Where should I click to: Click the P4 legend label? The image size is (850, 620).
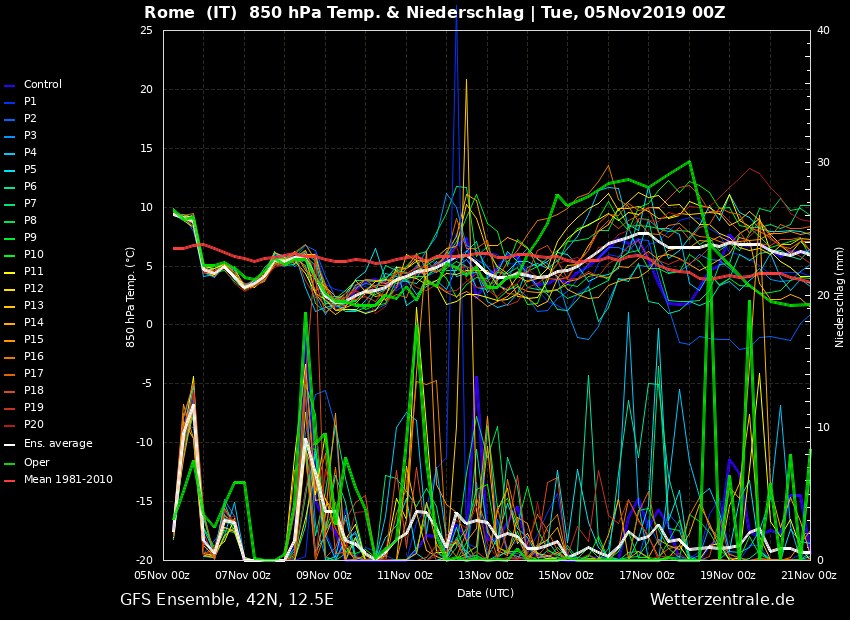coord(30,152)
